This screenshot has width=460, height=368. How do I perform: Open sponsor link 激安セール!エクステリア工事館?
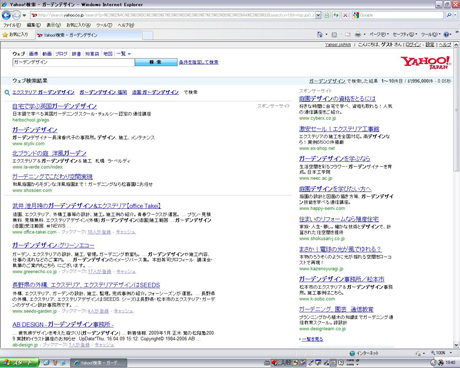click(339, 129)
